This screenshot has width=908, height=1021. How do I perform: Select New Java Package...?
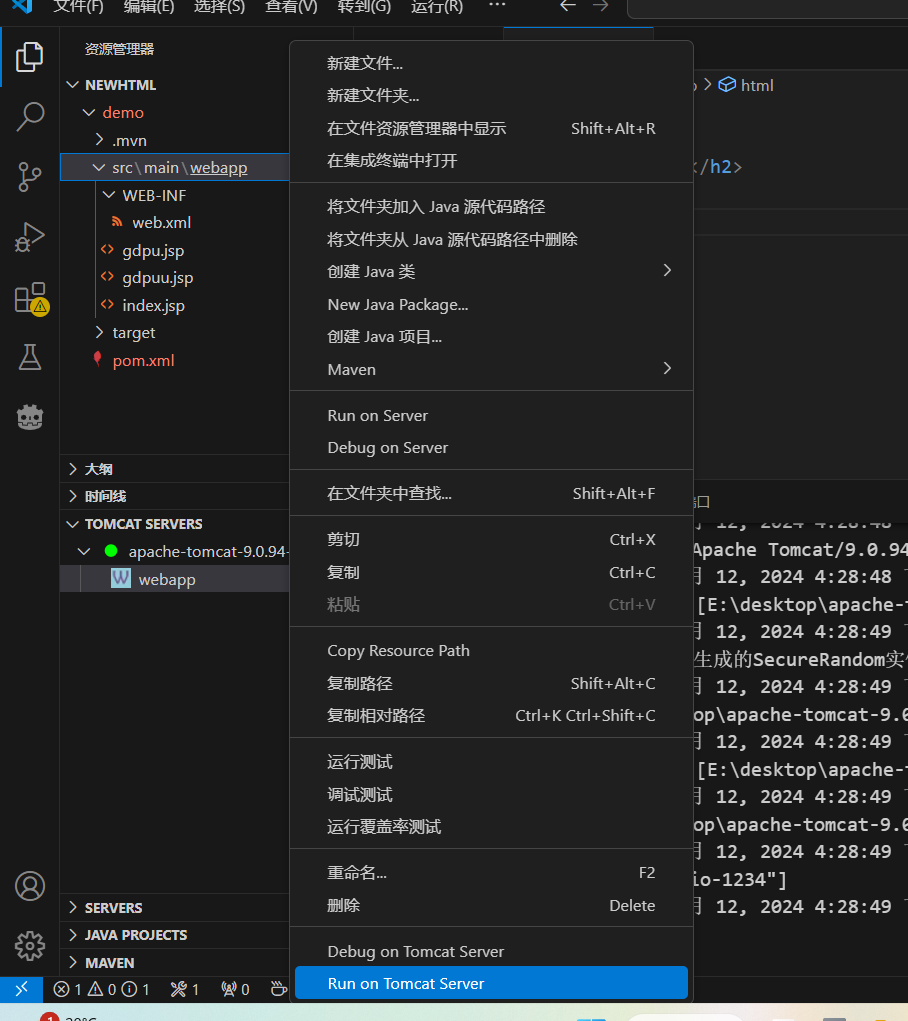pyautogui.click(x=491, y=304)
